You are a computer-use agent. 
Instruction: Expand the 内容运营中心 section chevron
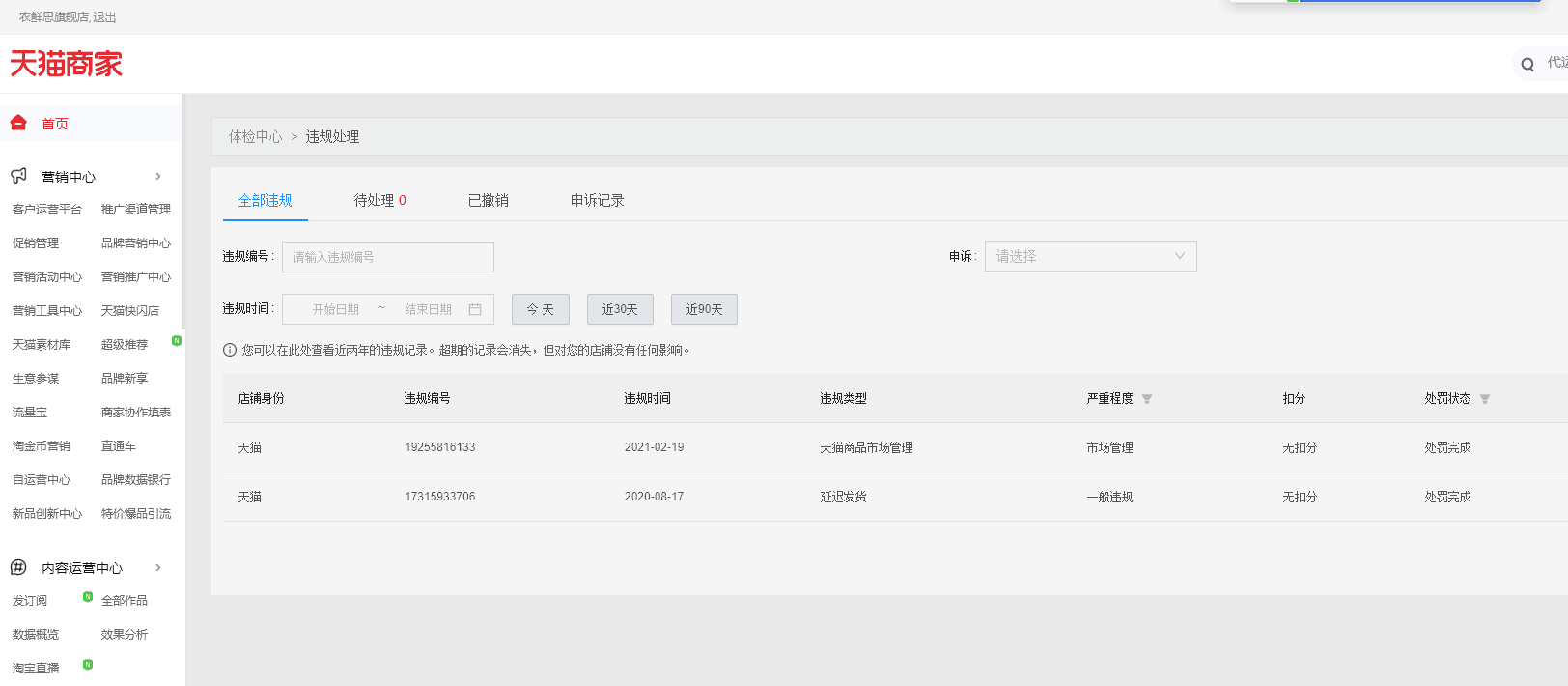pos(158,567)
